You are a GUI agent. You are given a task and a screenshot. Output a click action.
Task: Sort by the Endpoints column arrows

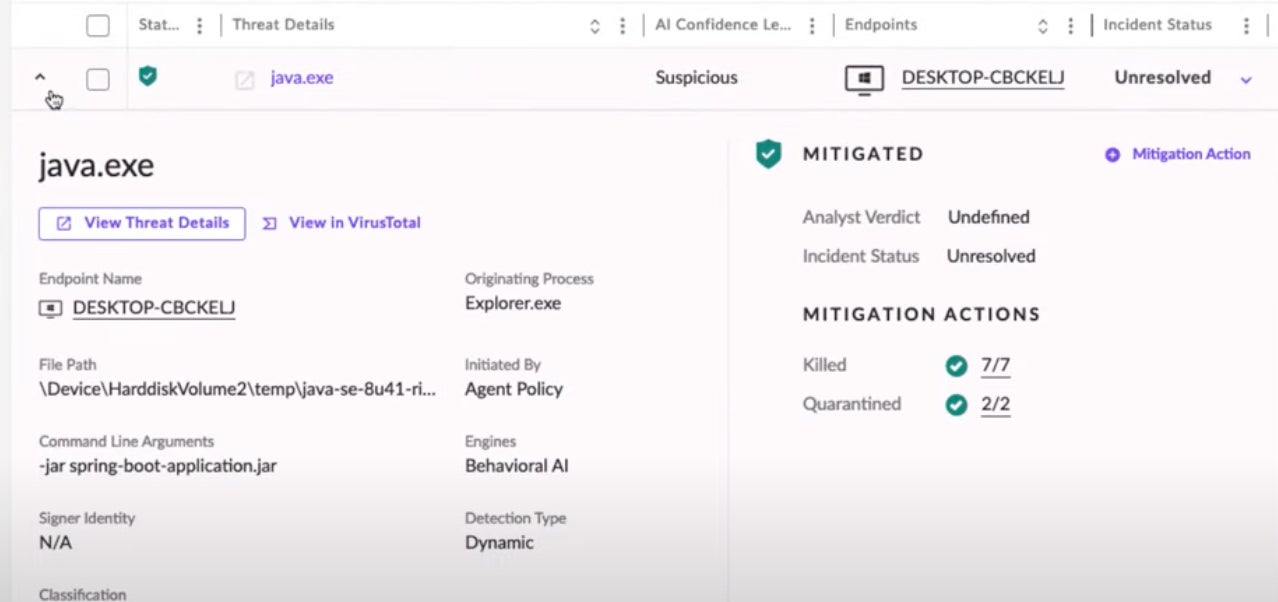click(x=1043, y=26)
